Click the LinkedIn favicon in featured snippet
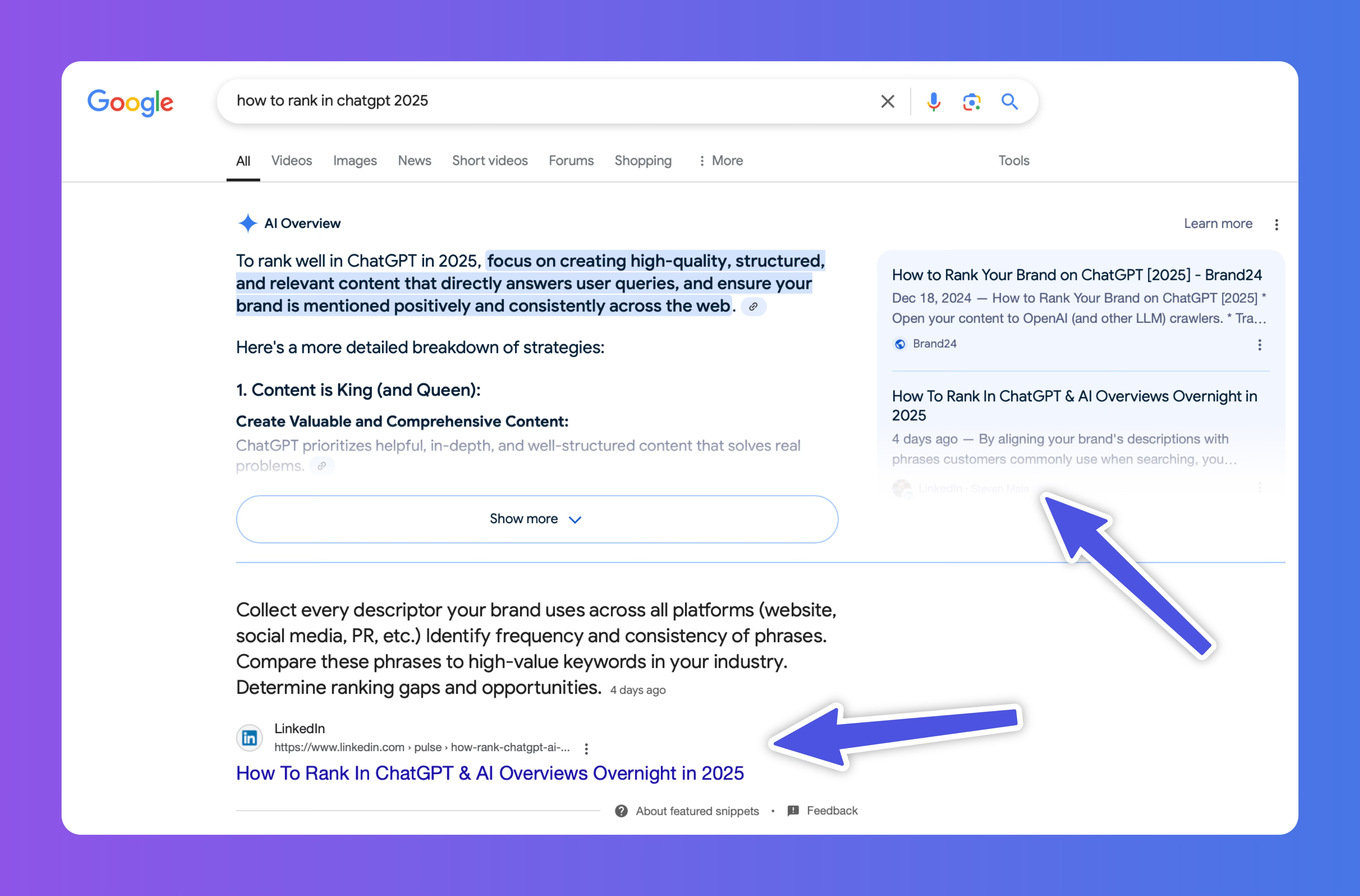 tap(250, 738)
